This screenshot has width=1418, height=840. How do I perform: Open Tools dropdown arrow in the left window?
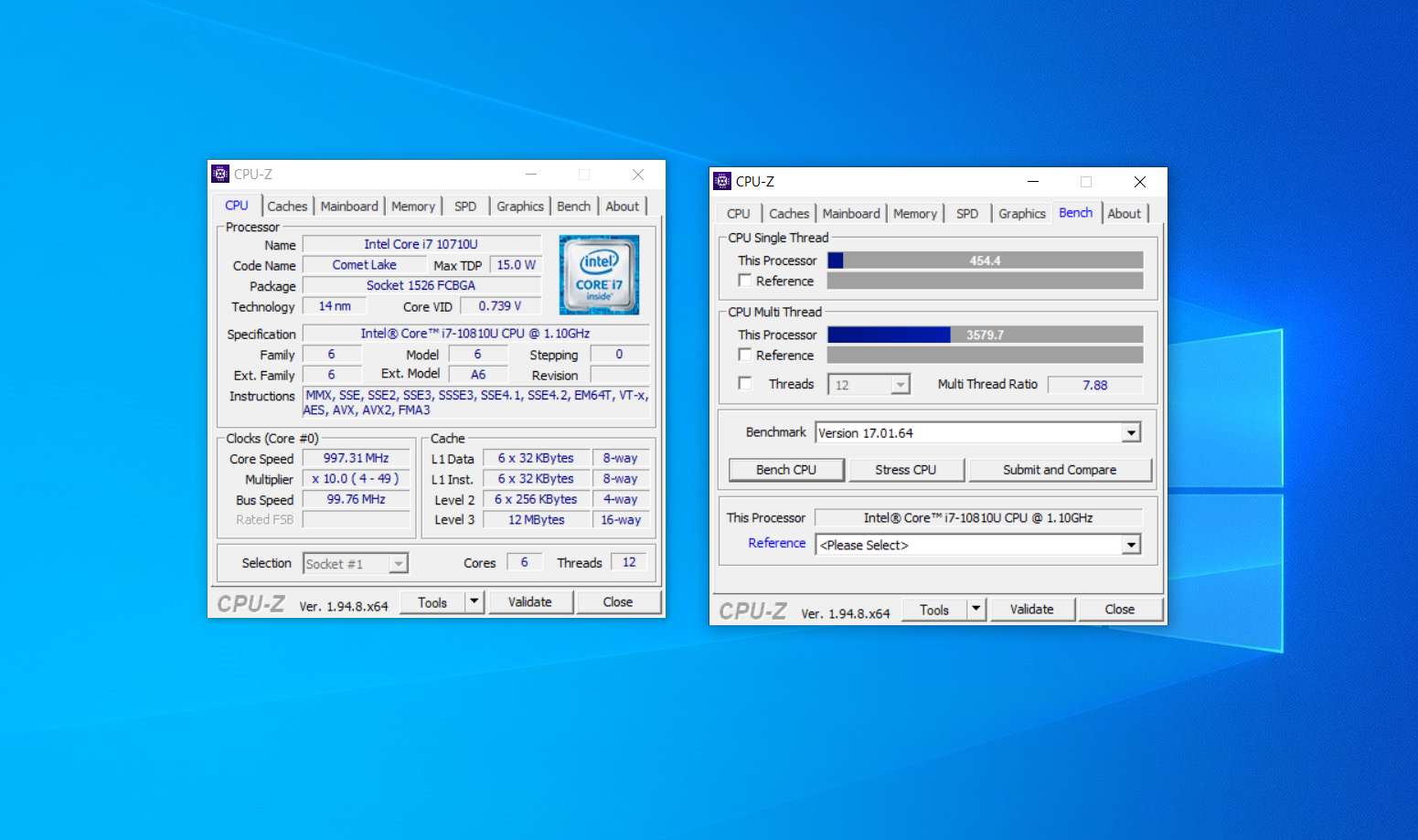click(x=474, y=602)
